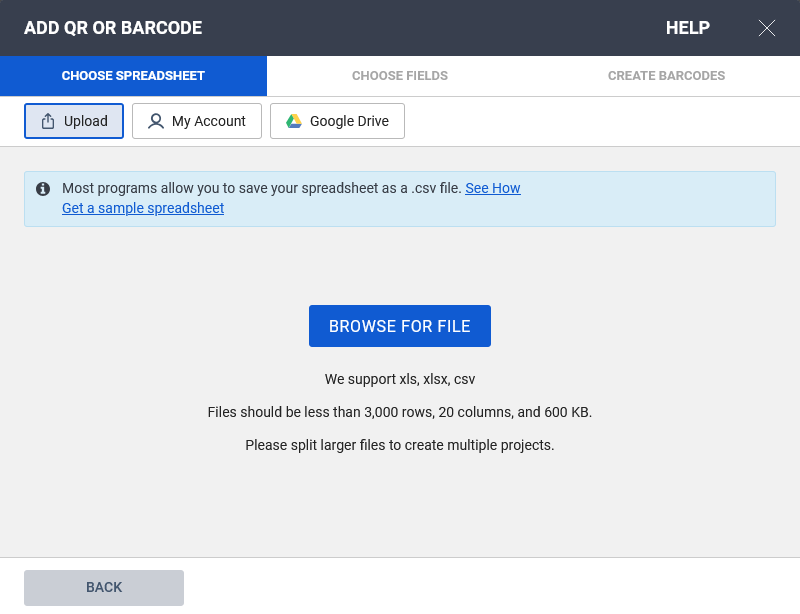Switch to the Choose Spreadsheet tab
800x614 pixels.
tap(133, 76)
